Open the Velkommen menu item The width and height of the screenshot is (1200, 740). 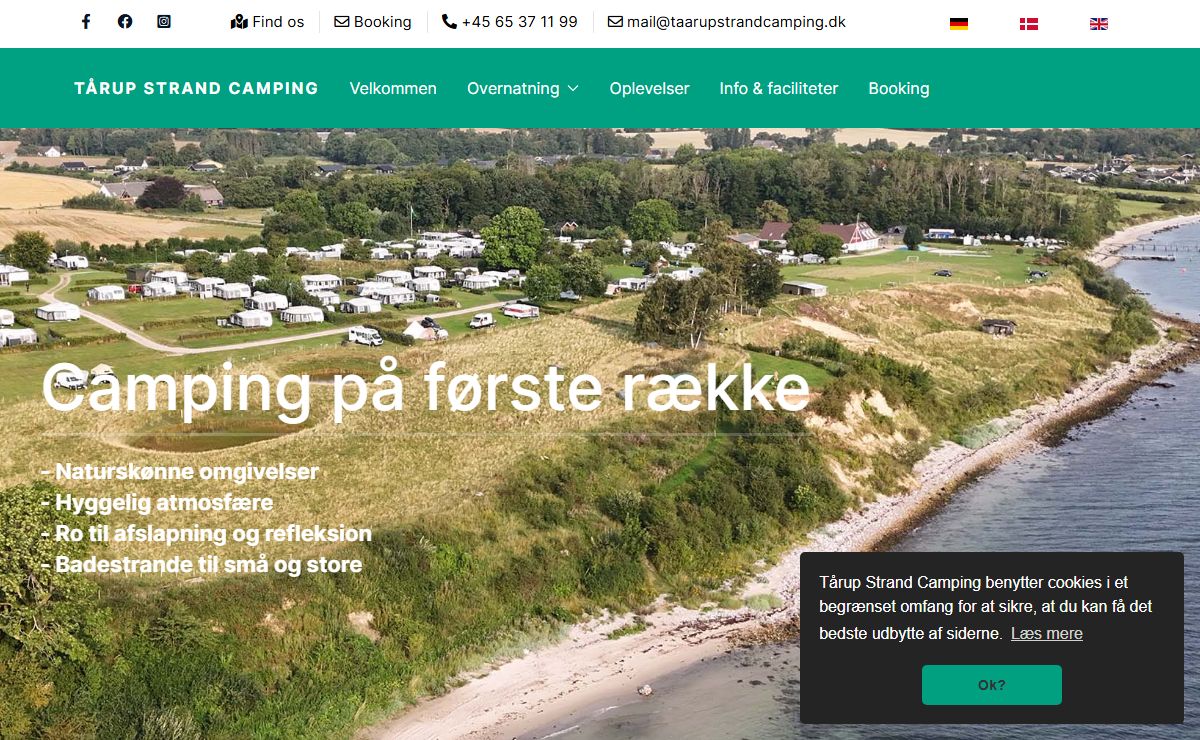tap(393, 88)
